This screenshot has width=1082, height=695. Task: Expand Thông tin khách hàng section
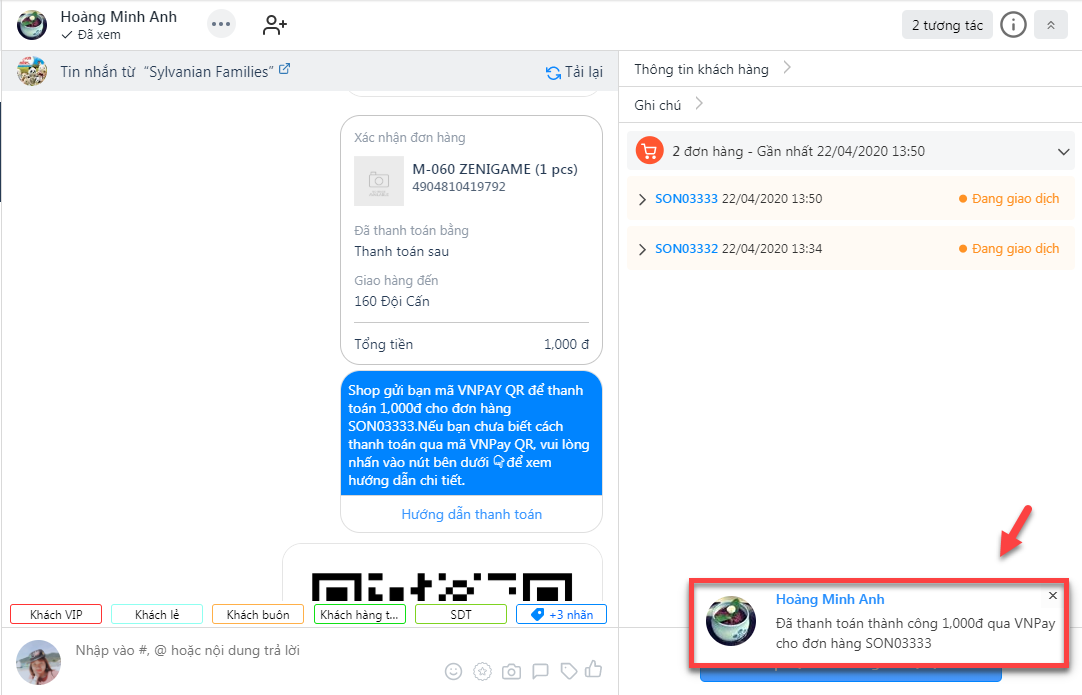(712, 69)
